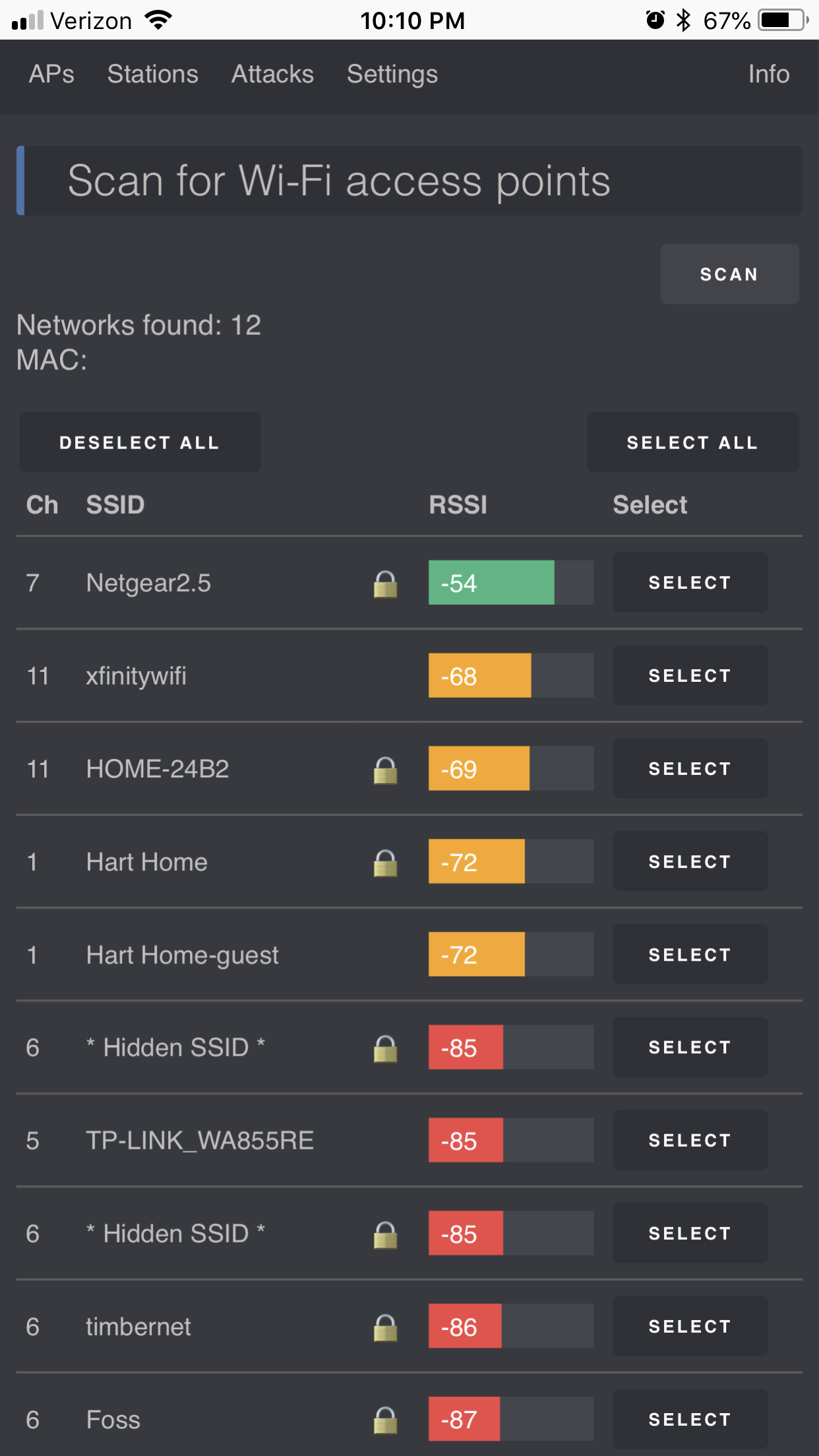
Task: Click the Hart Home-guest network name
Action: pos(183,956)
